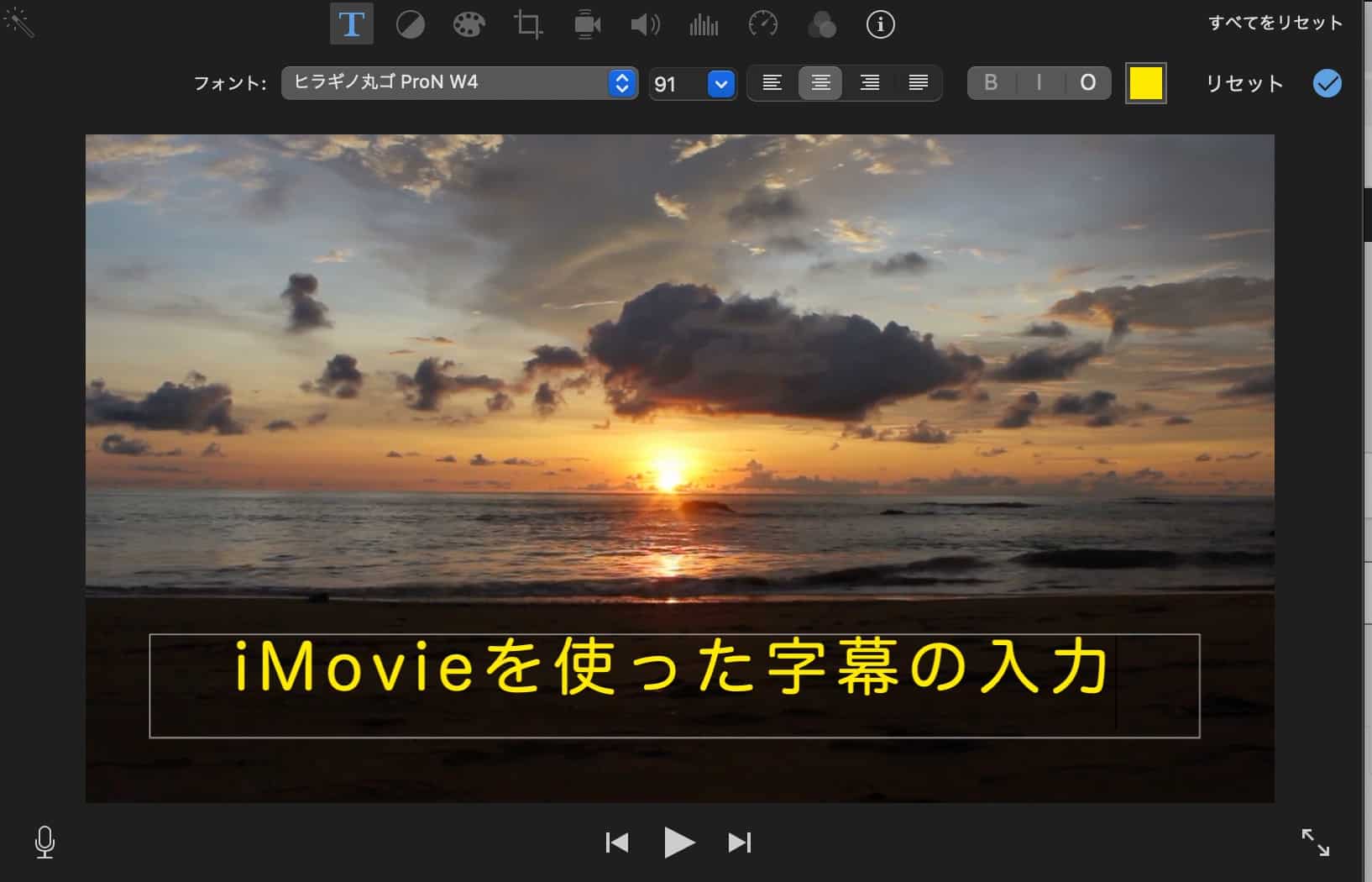1372x882 pixels.
Task: Select the Title text settings icon
Action: (352, 24)
